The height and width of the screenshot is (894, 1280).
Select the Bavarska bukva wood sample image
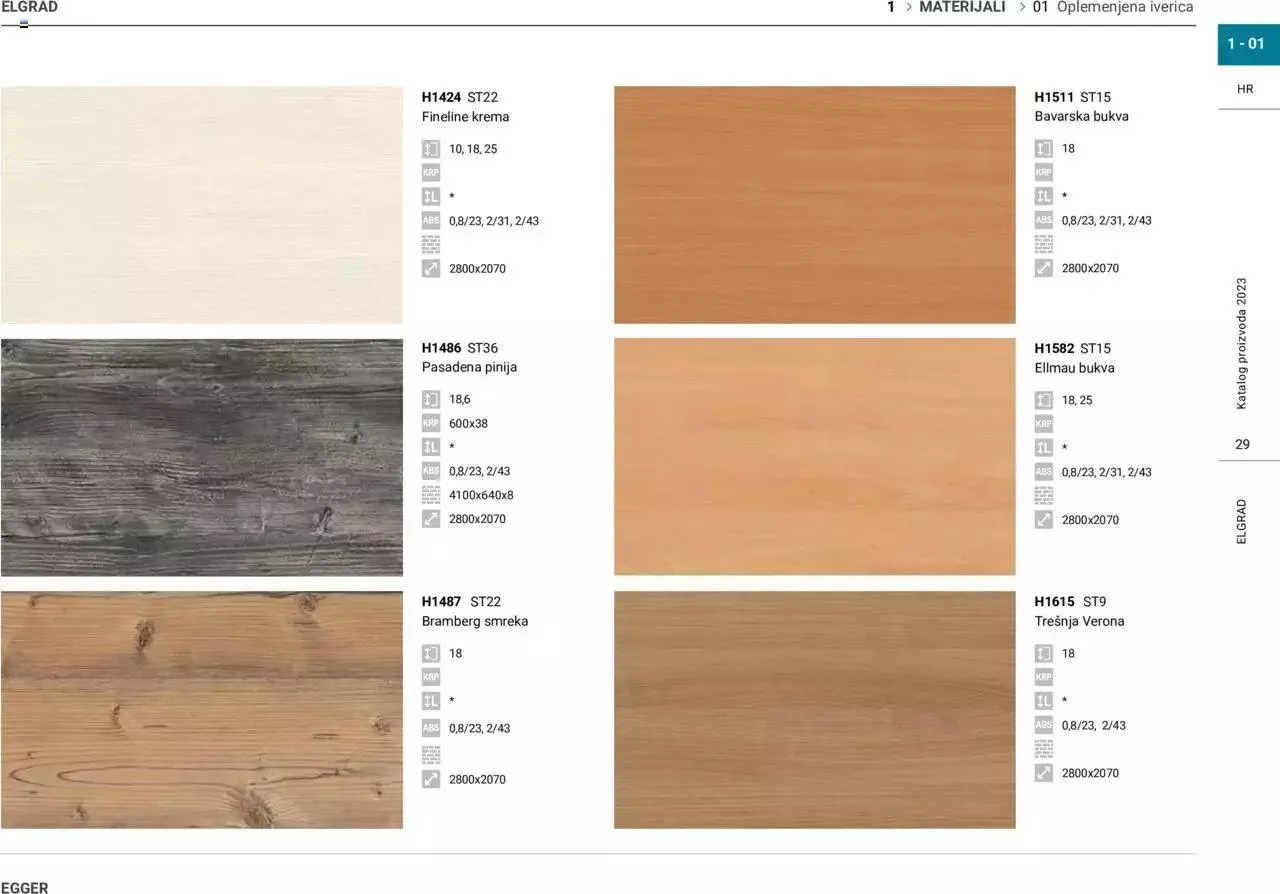click(x=814, y=204)
